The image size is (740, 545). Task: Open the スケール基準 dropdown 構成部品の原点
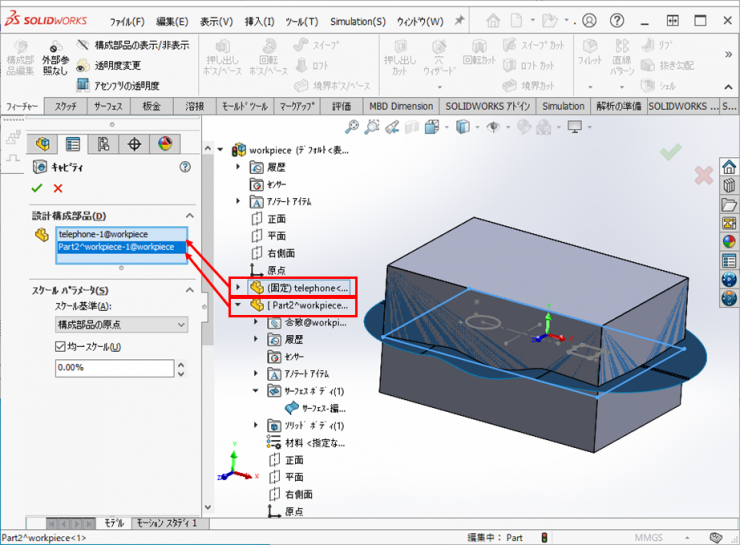120,324
